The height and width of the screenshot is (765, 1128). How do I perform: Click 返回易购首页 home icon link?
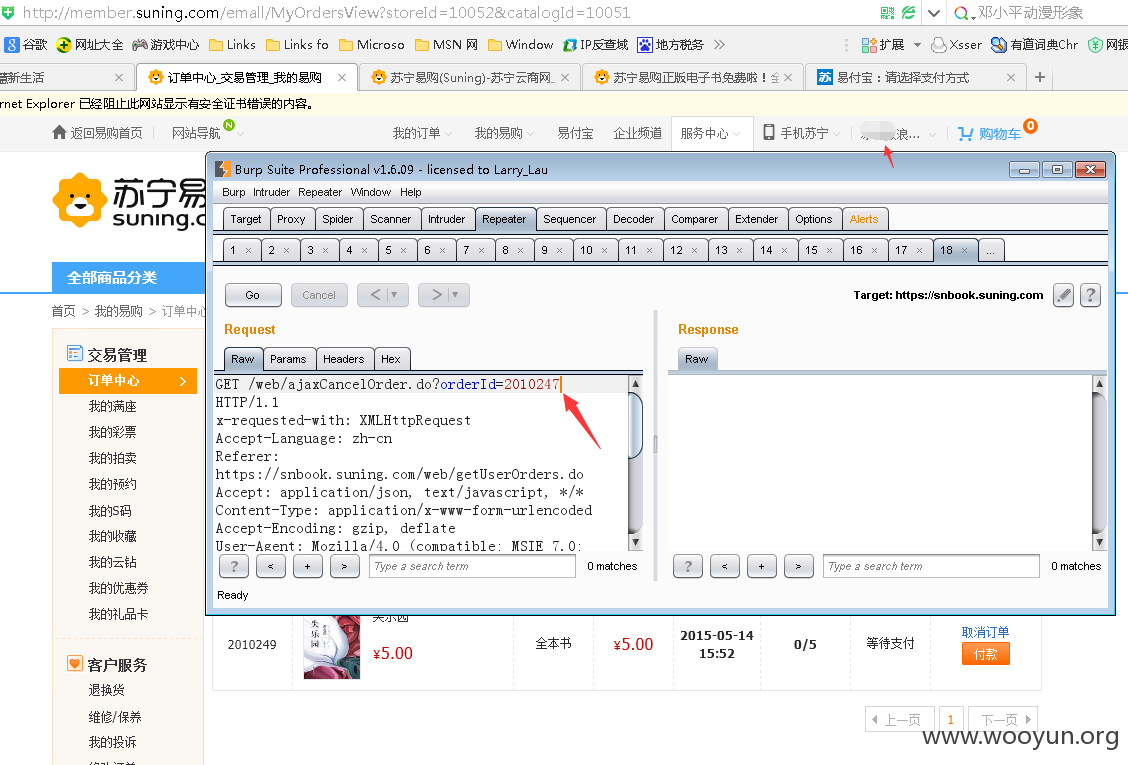pyautogui.click(x=97, y=133)
